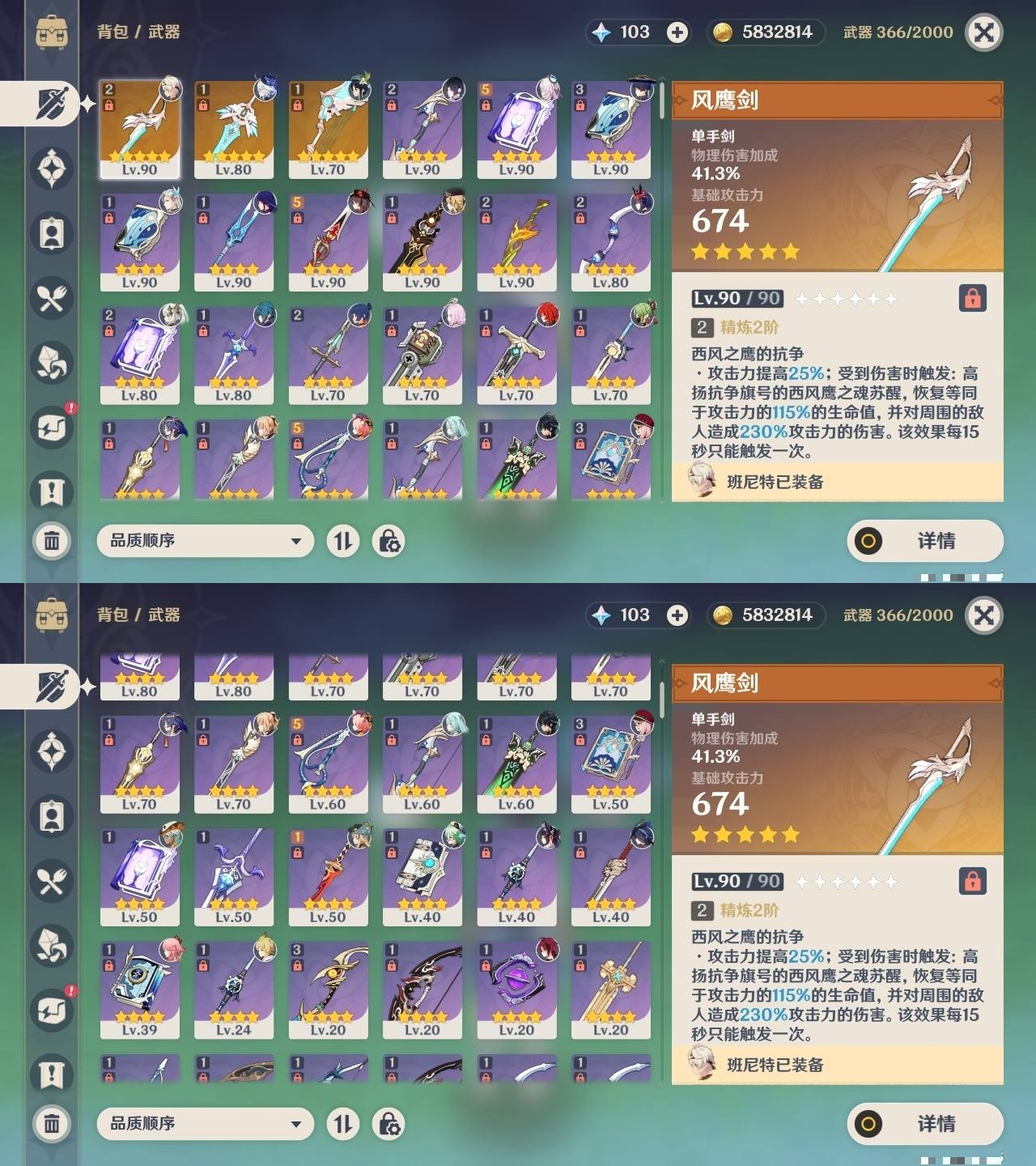Viewport: 1036px width, 1166px height.
Task: Select furnishing gadget tab with red dot, lower sidebar
Action: [52, 1011]
